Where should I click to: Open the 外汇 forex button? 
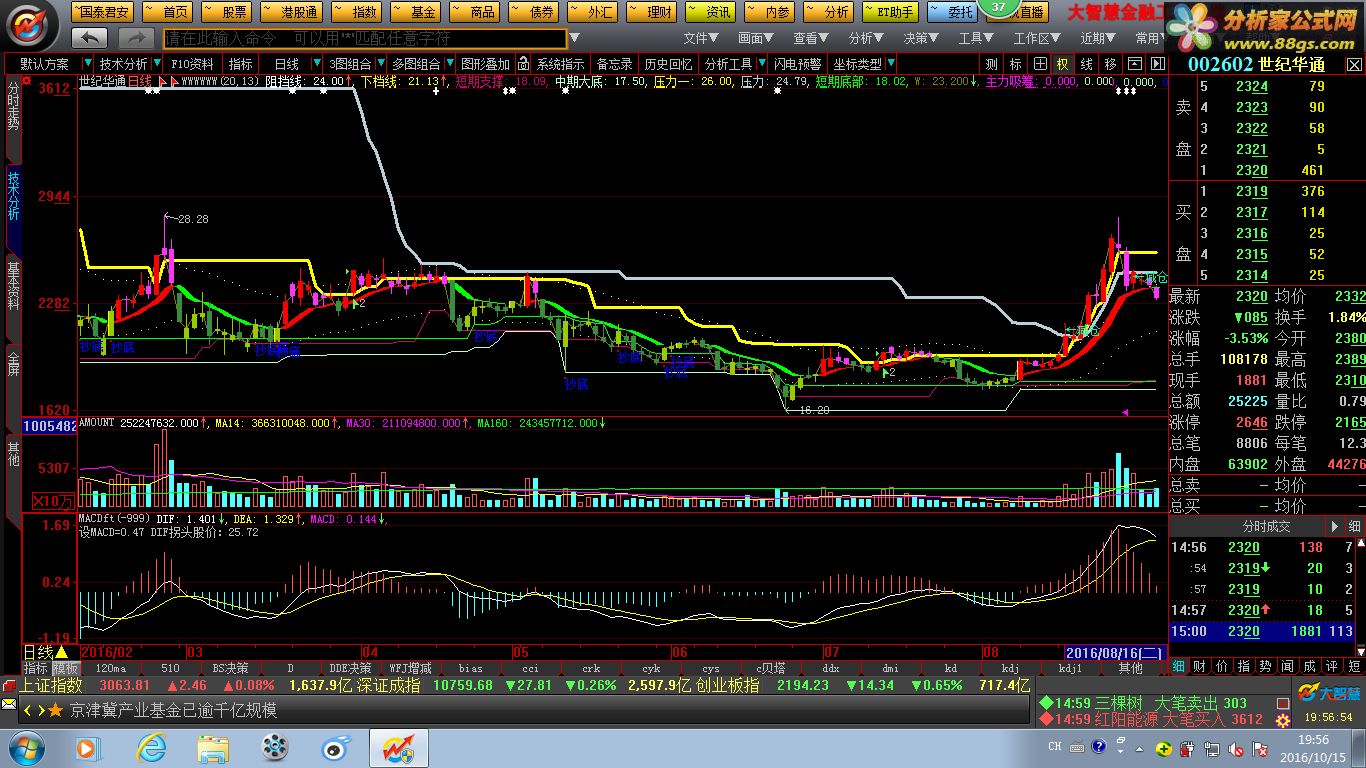pyautogui.click(x=593, y=12)
